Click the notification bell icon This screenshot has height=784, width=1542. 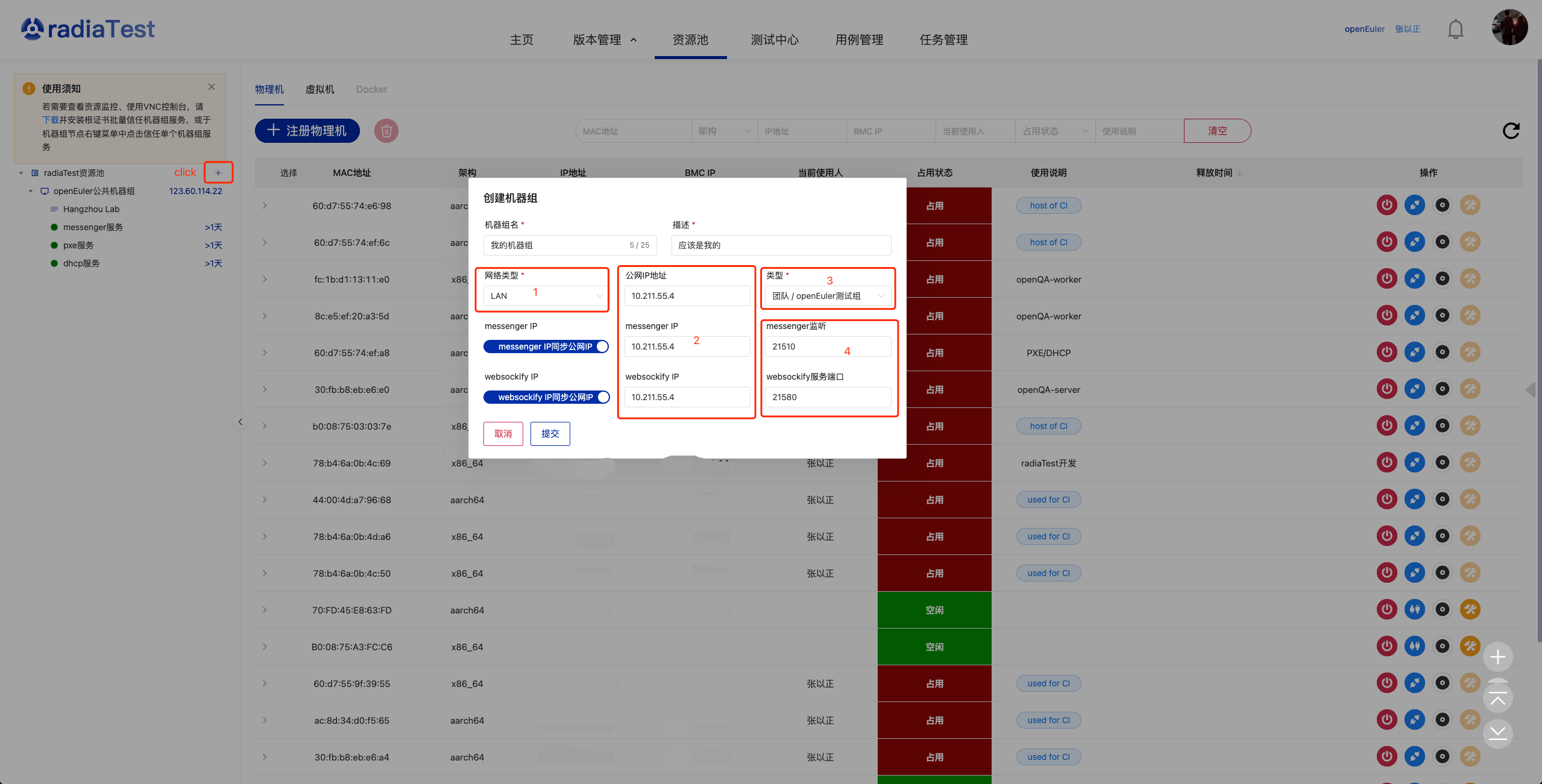[1455, 29]
